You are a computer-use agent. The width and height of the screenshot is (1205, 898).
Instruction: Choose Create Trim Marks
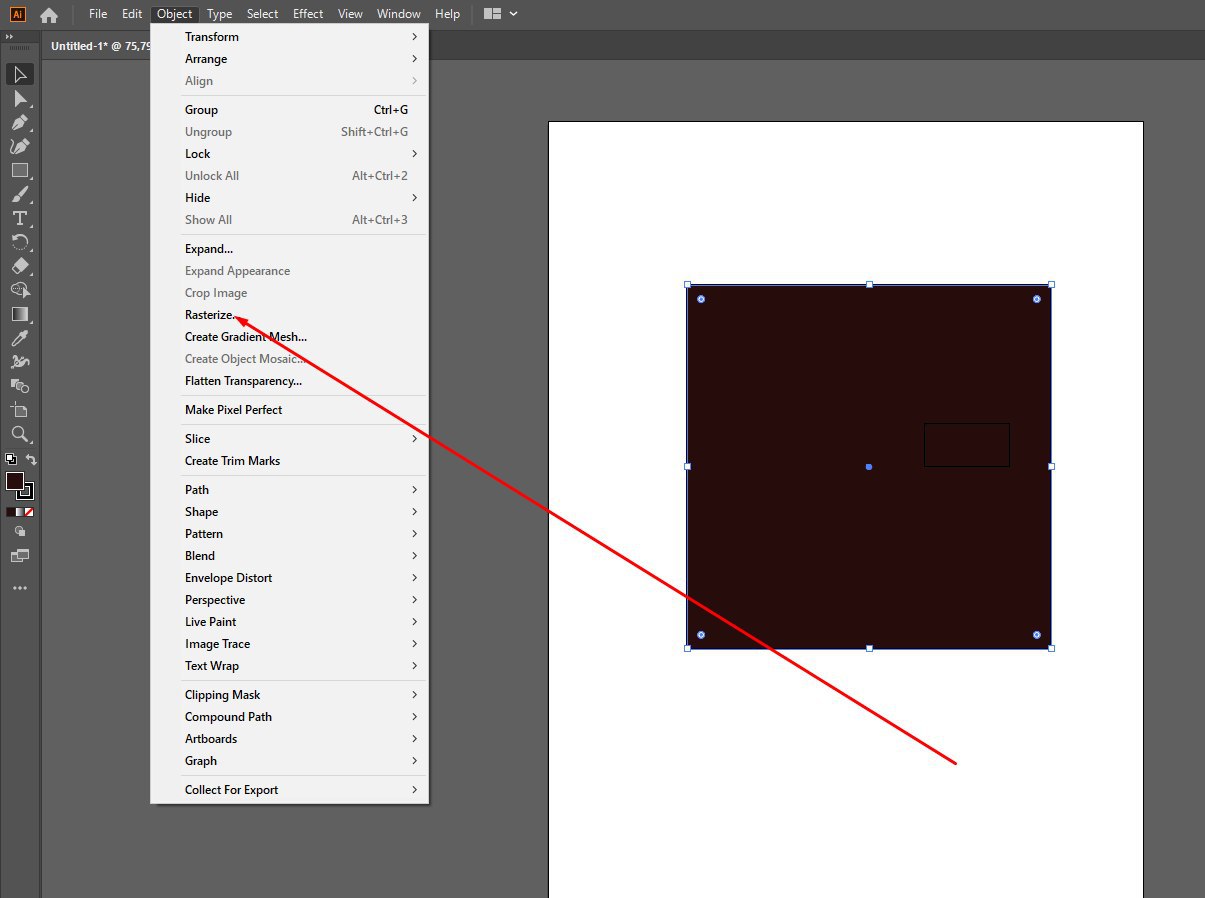coord(289,461)
